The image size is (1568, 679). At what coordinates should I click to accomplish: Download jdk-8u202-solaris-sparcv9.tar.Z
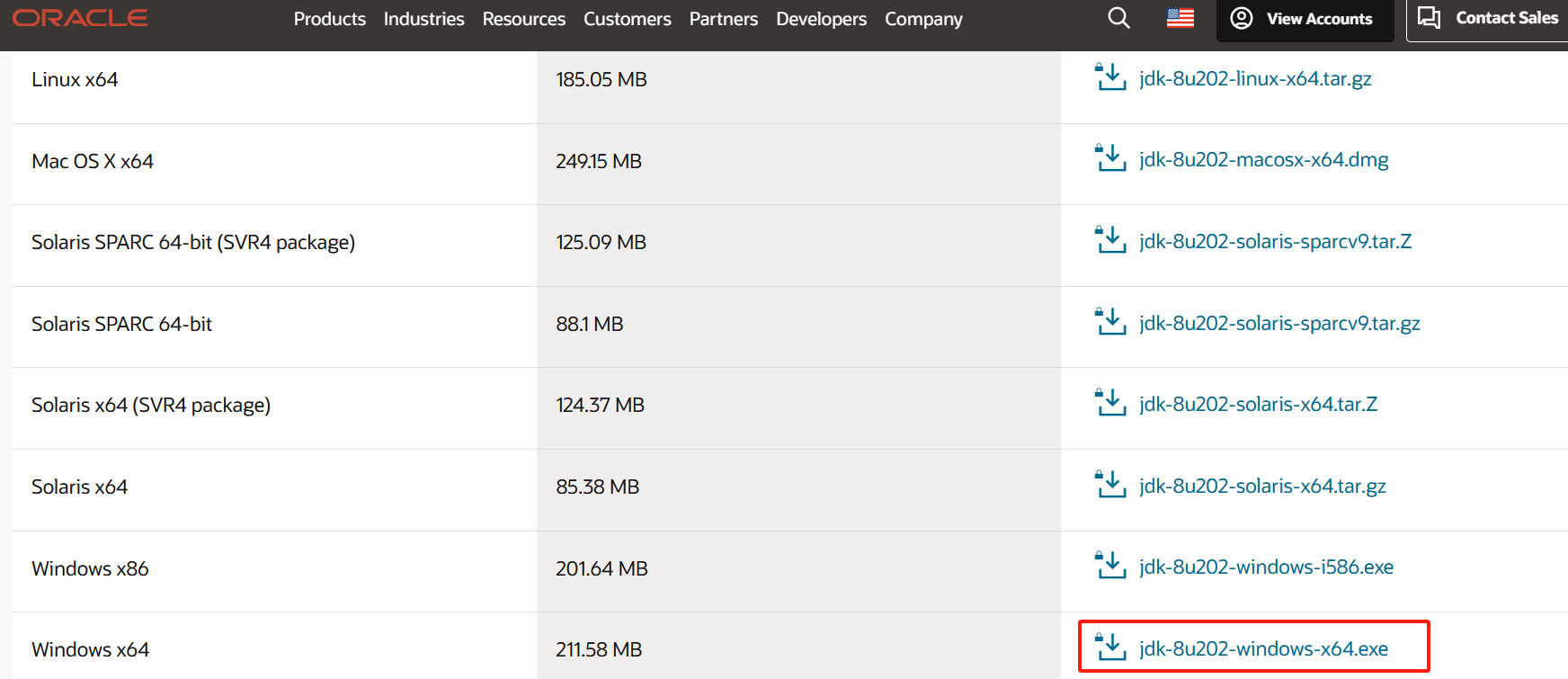(1275, 241)
